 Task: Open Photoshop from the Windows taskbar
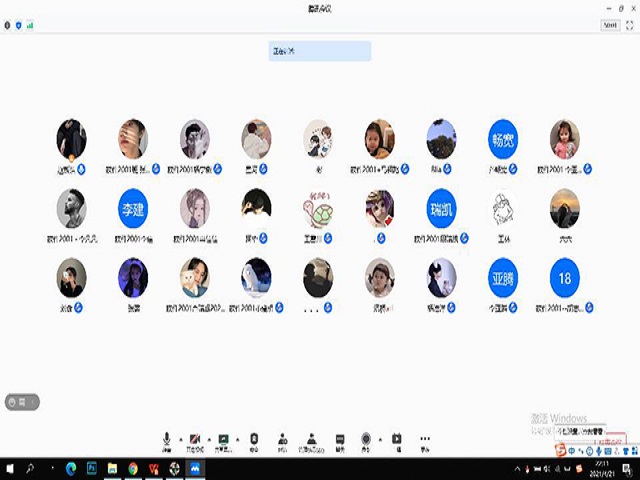[92, 468]
